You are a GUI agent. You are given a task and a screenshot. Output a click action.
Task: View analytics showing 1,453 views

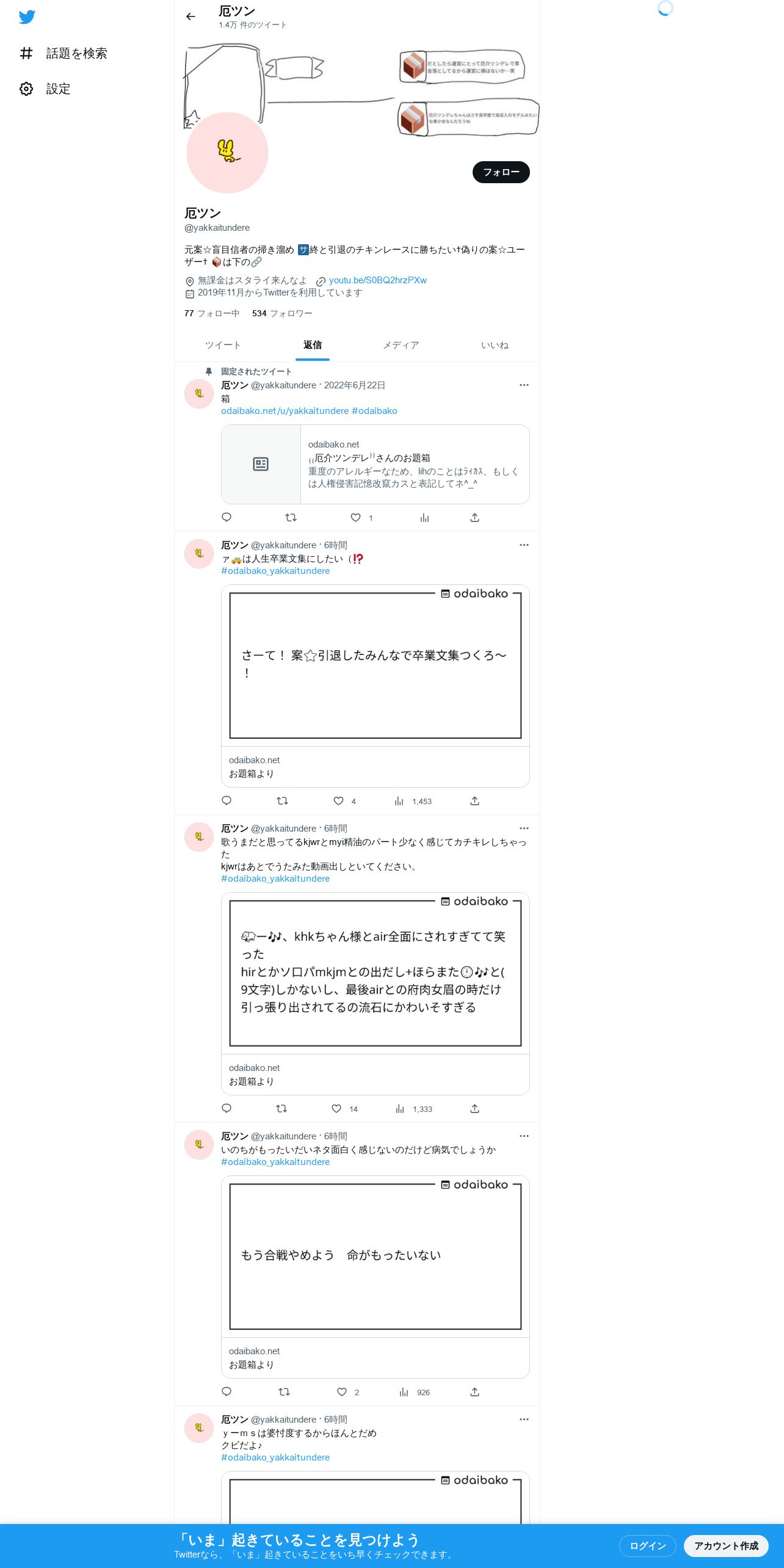[x=413, y=801]
